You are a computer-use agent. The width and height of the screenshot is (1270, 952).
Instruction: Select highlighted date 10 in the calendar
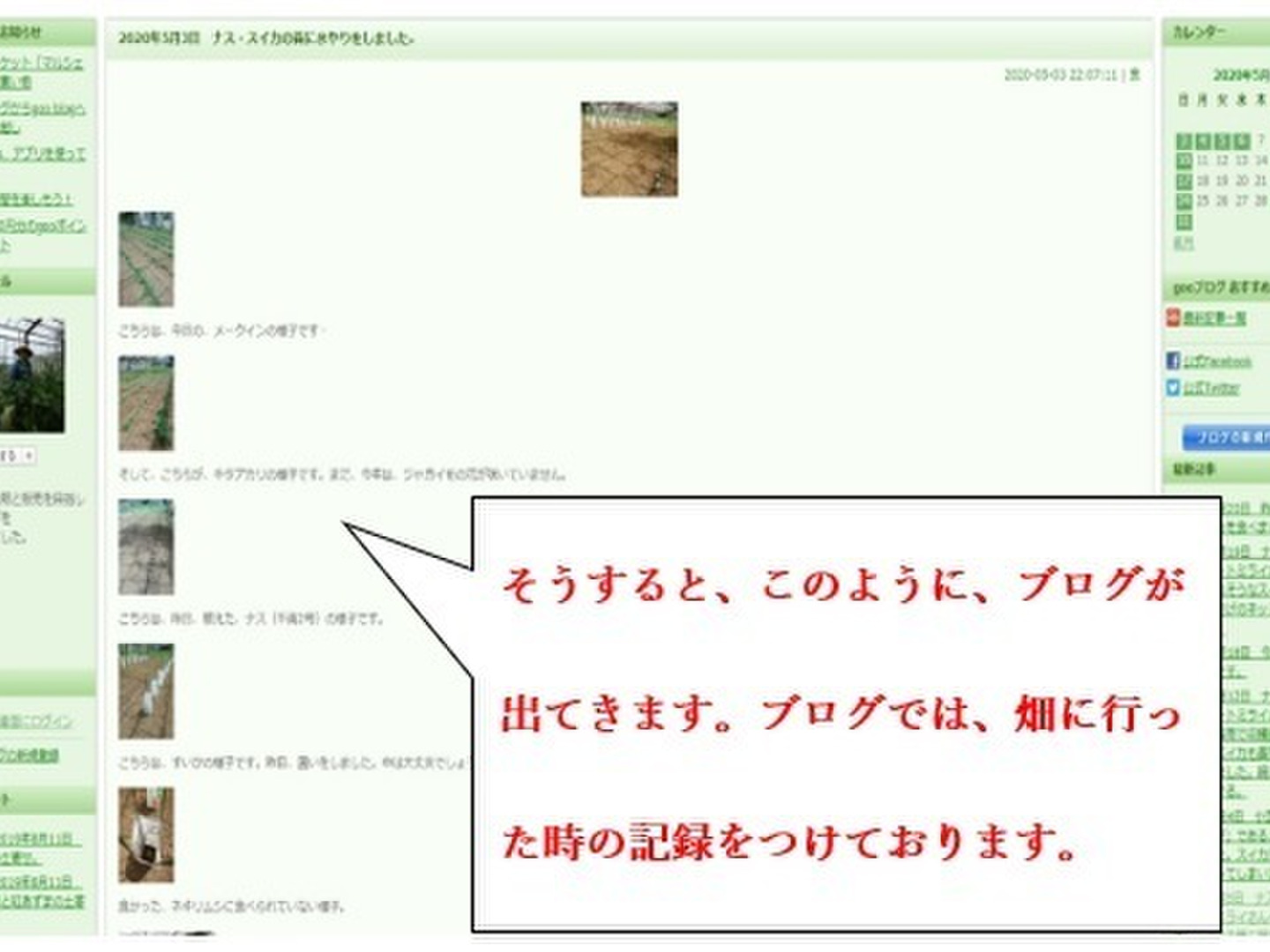tap(1184, 161)
